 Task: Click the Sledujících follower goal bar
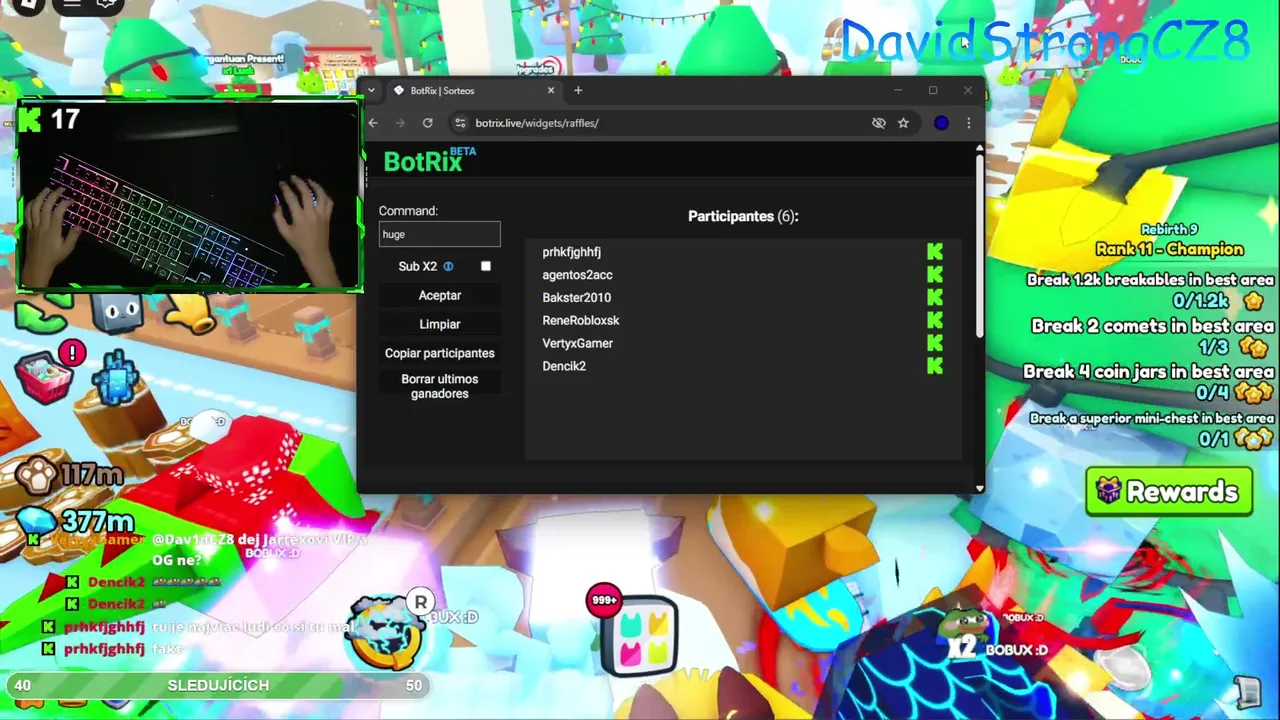point(218,685)
